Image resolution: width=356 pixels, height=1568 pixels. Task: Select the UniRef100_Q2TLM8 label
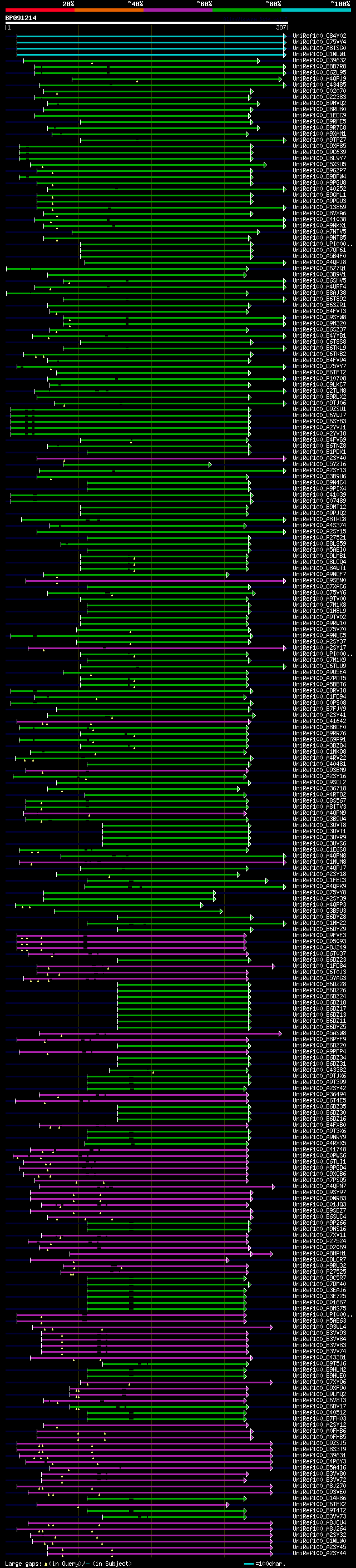pyautogui.click(x=319, y=391)
